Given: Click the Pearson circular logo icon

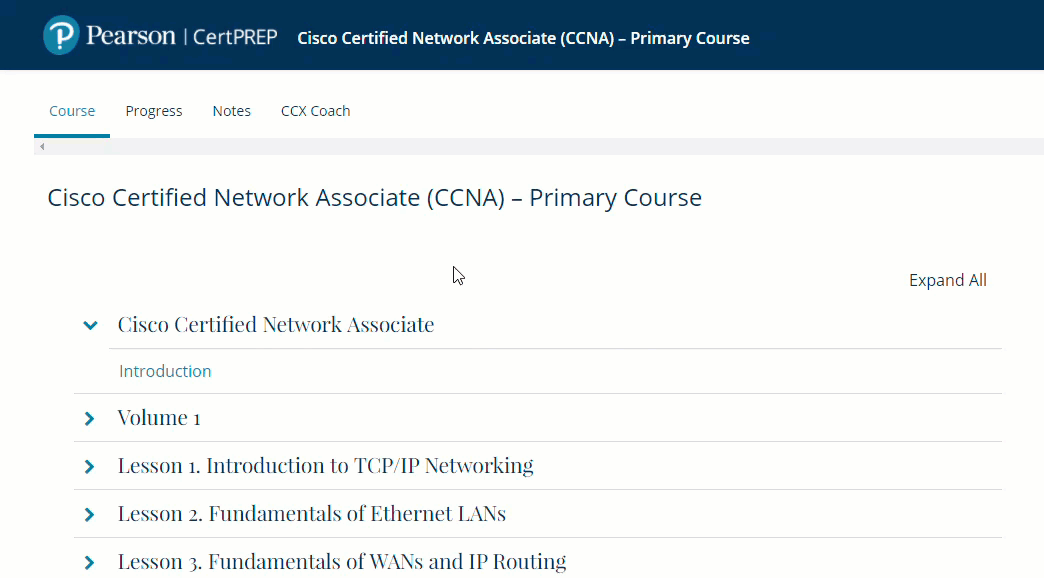Looking at the screenshot, I should pos(61,36).
